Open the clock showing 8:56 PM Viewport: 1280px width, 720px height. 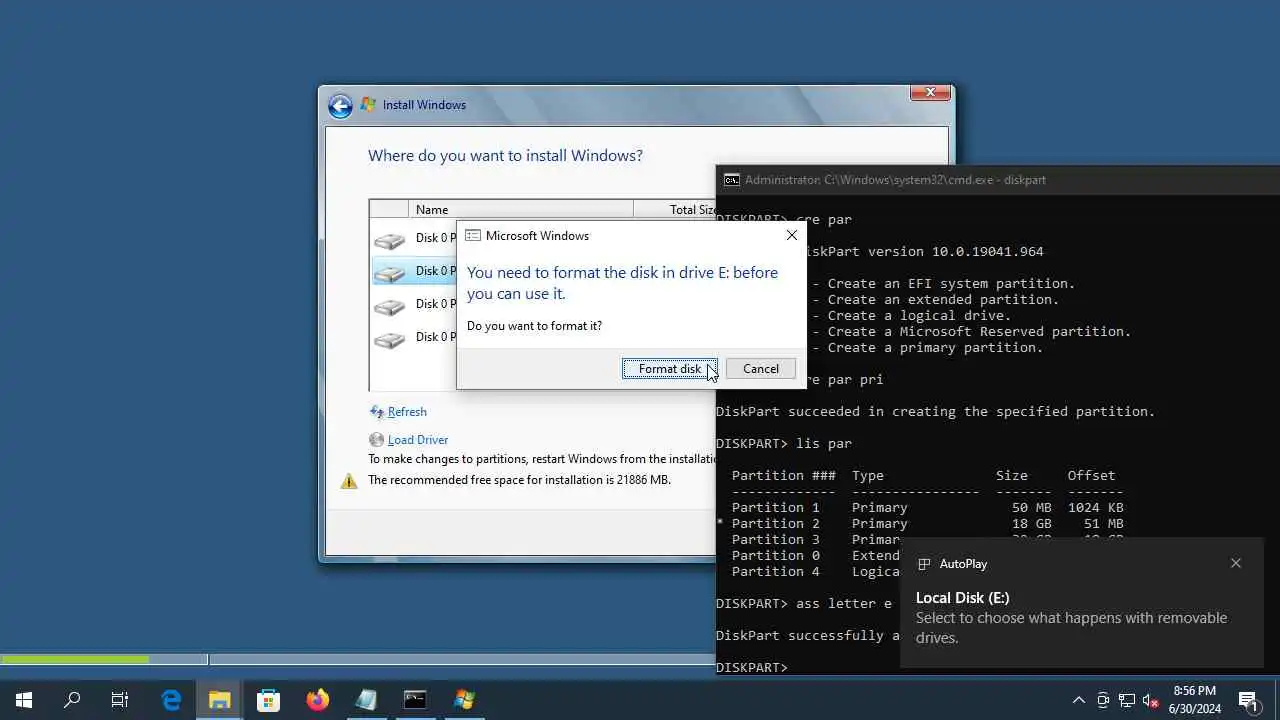[1195, 700]
